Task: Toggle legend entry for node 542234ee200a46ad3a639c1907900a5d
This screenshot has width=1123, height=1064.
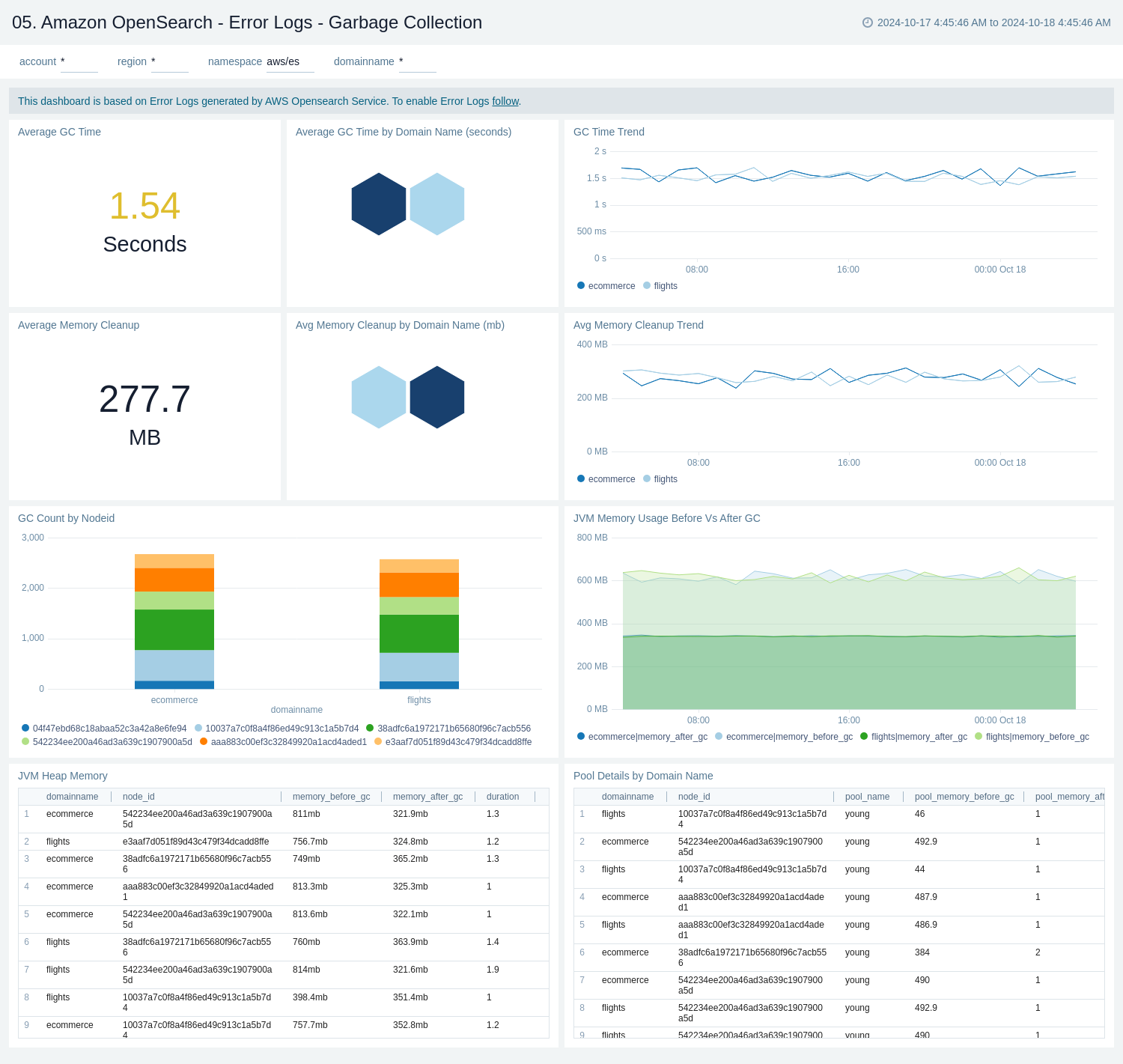Action: click(107, 741)
